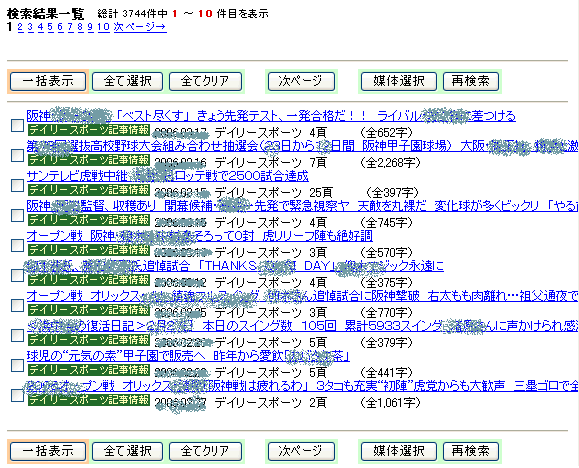Screen dimensions: 579x468
Task: Go to results page 2
Action: [x=20, y=27]
